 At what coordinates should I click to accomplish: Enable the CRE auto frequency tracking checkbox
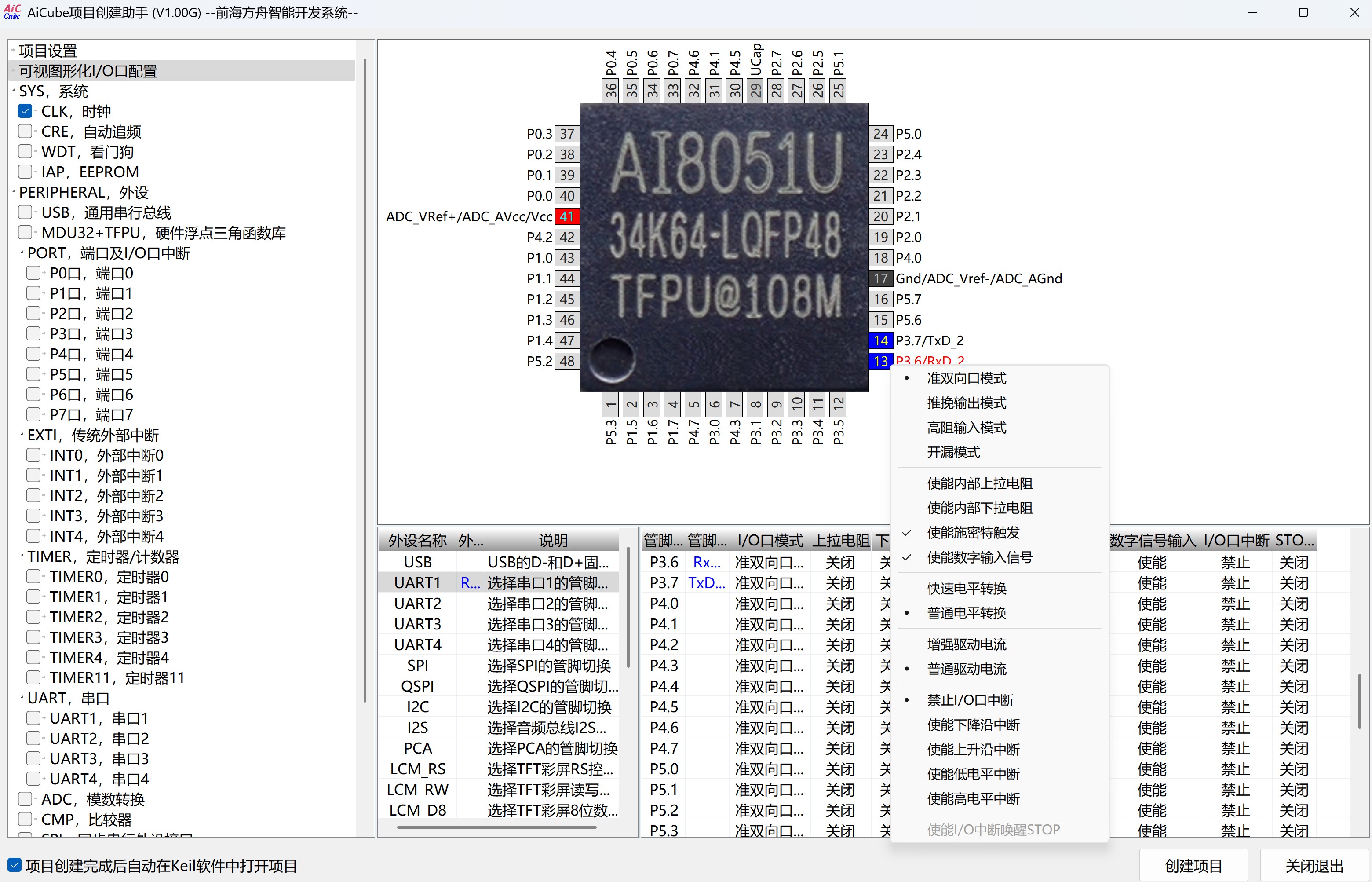(25, 131)
